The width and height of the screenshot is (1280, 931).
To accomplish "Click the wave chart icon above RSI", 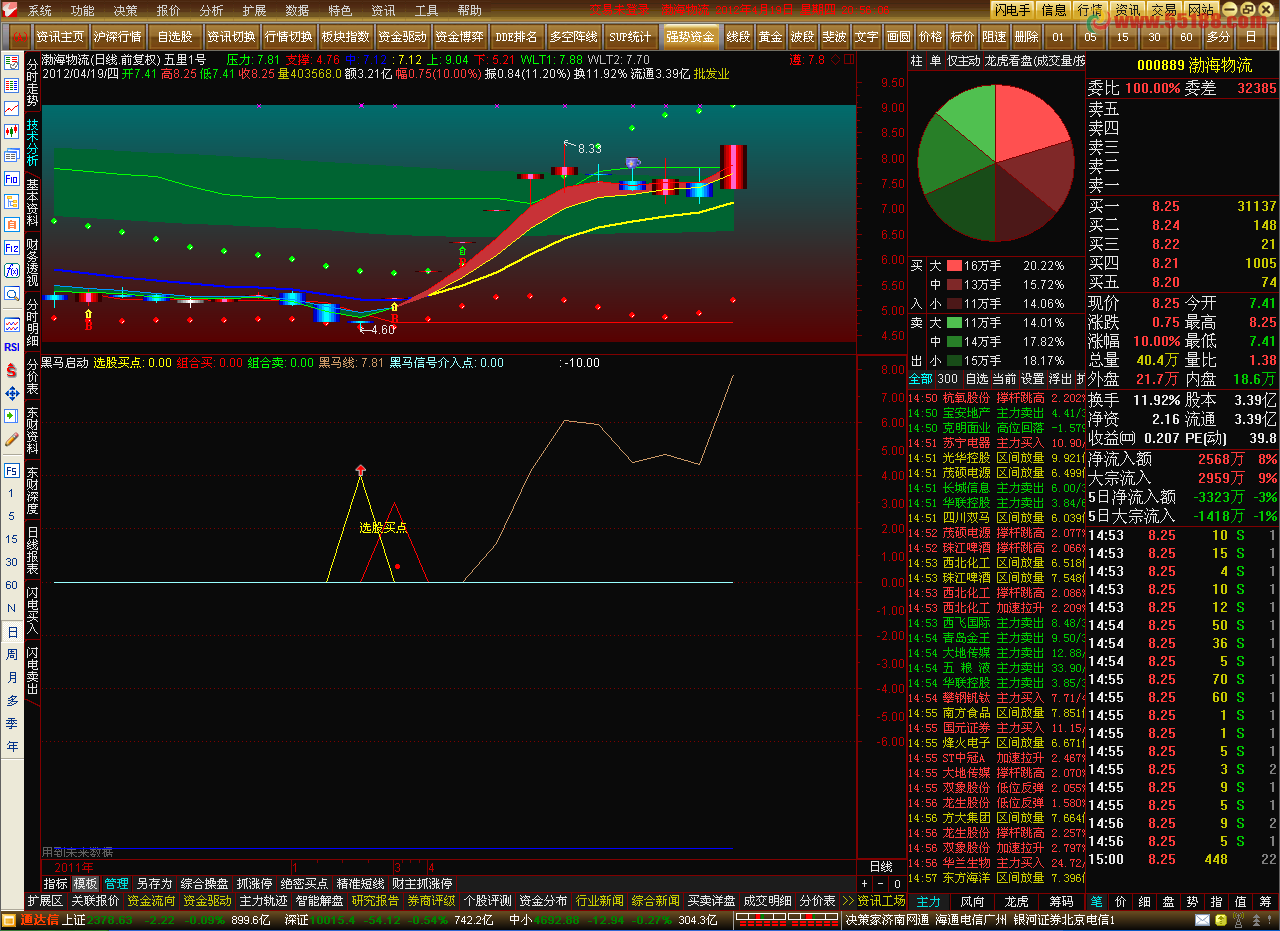I will point(12,324).
